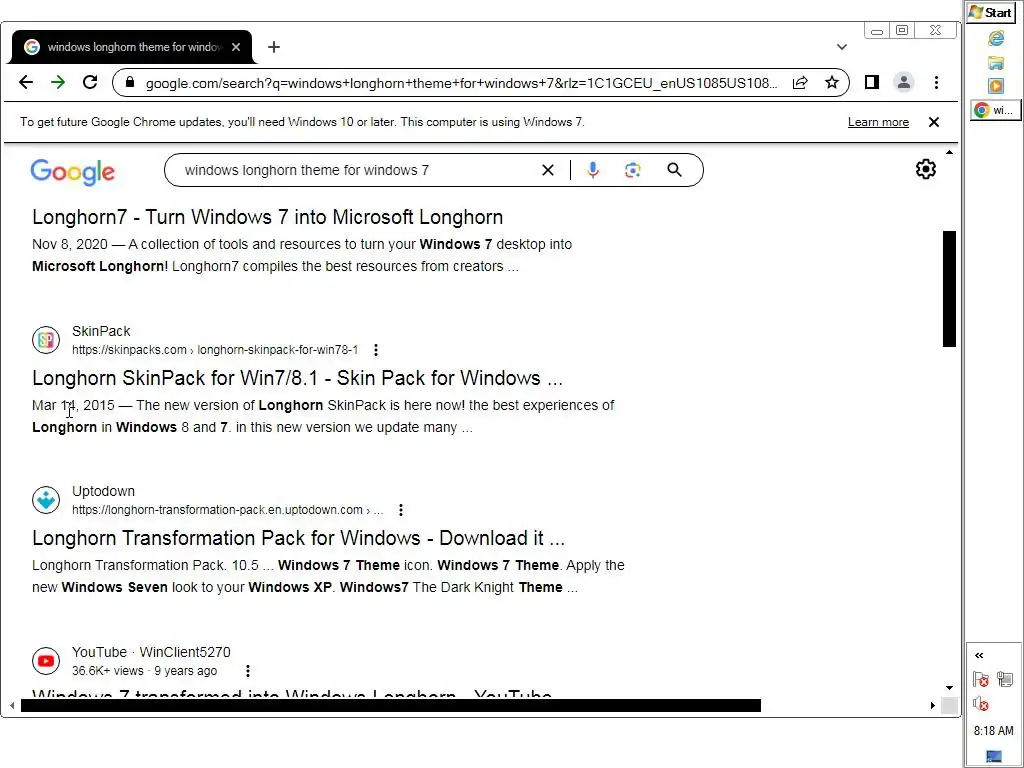Screen dimensions: 1024x768
Task: Click the vertical scrollbar thumb
Action: (x=949, y=289)
